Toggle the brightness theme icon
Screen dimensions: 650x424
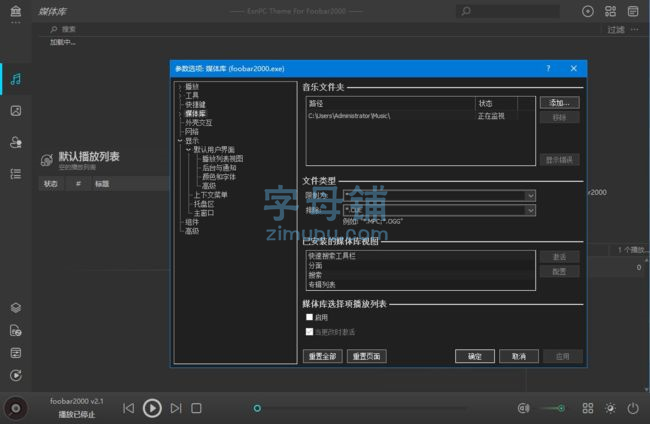pos(610,408)
